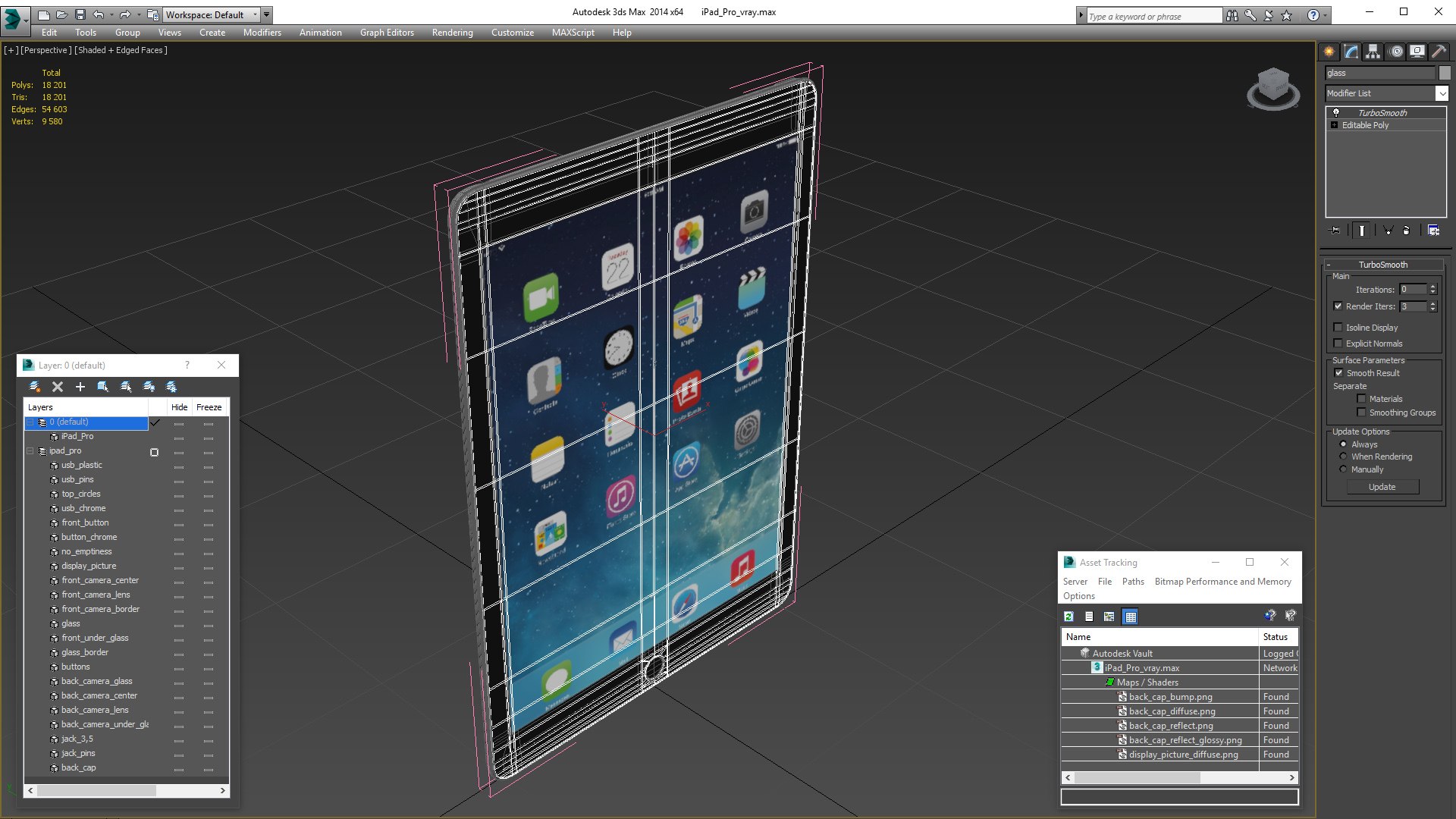Click the binoculars search icon

point(1232,15)
